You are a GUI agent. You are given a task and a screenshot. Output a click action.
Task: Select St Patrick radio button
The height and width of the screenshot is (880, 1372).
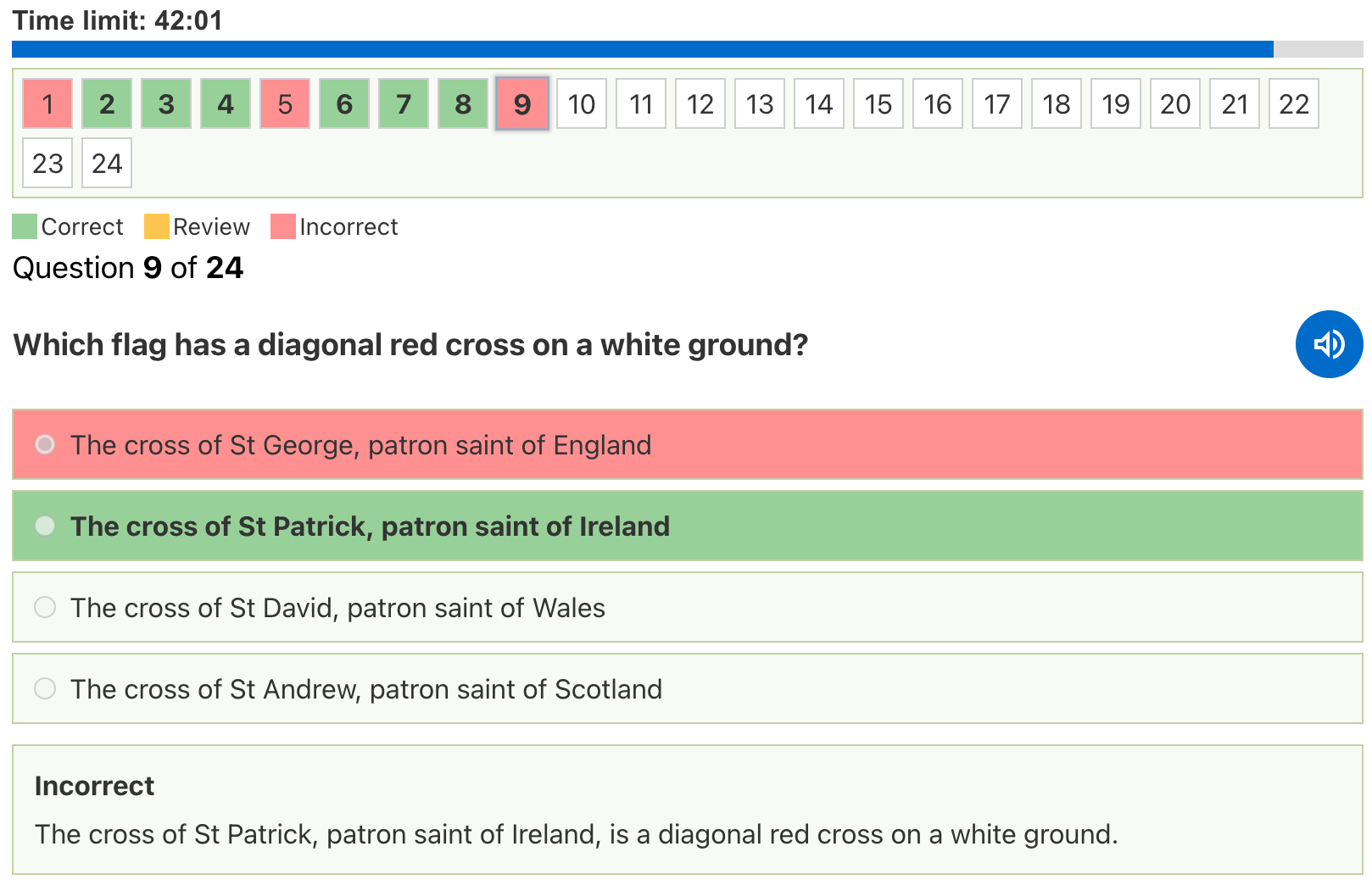45,526
